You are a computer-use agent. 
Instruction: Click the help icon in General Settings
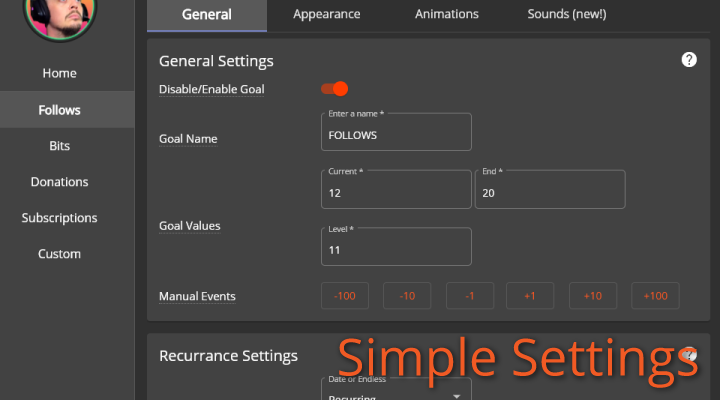[689, 60]
